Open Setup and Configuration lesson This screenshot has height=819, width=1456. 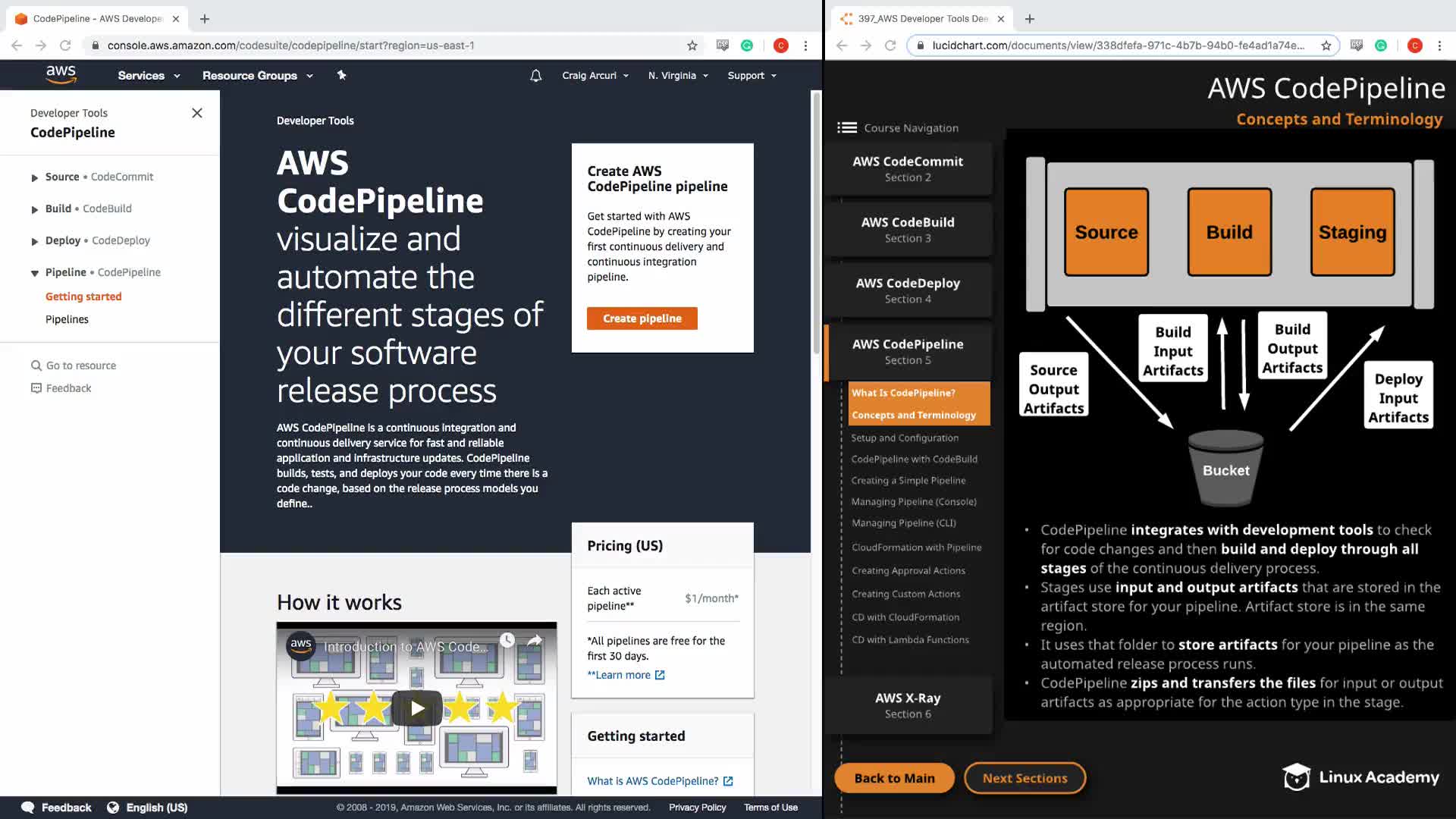904,438
